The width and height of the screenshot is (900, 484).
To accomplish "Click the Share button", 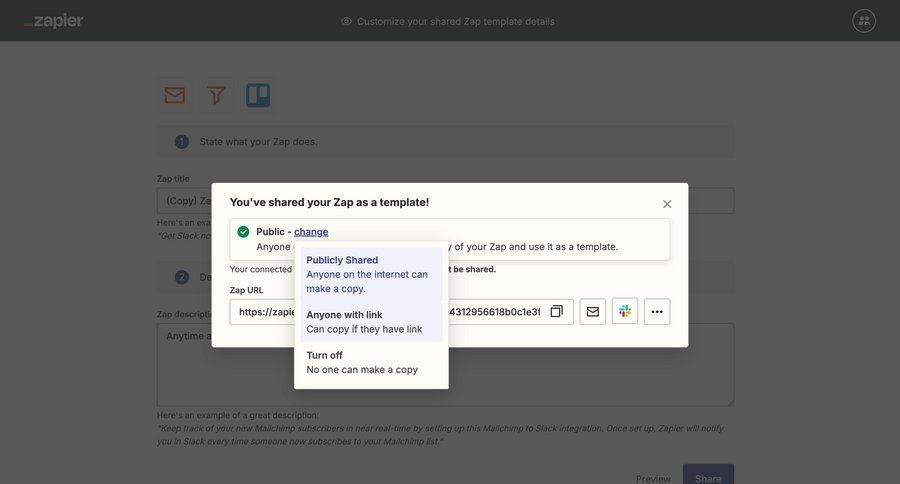I will tap(708, 474).
